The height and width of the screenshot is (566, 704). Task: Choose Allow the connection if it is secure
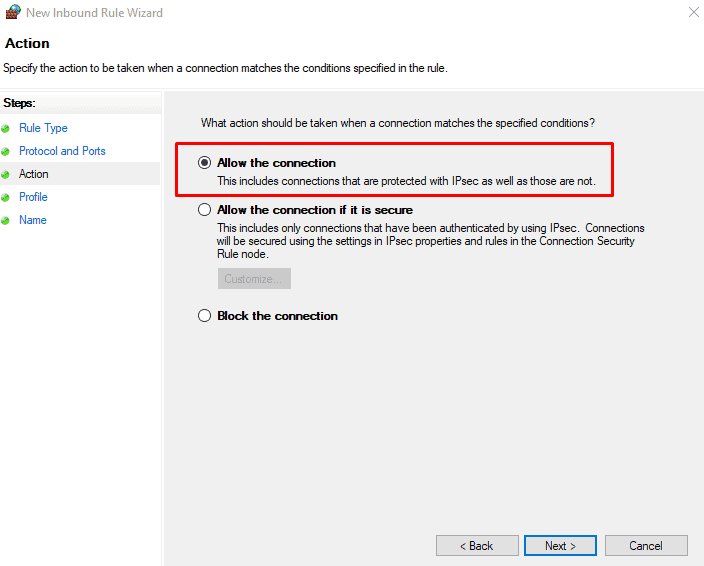(x=205, y=210)
